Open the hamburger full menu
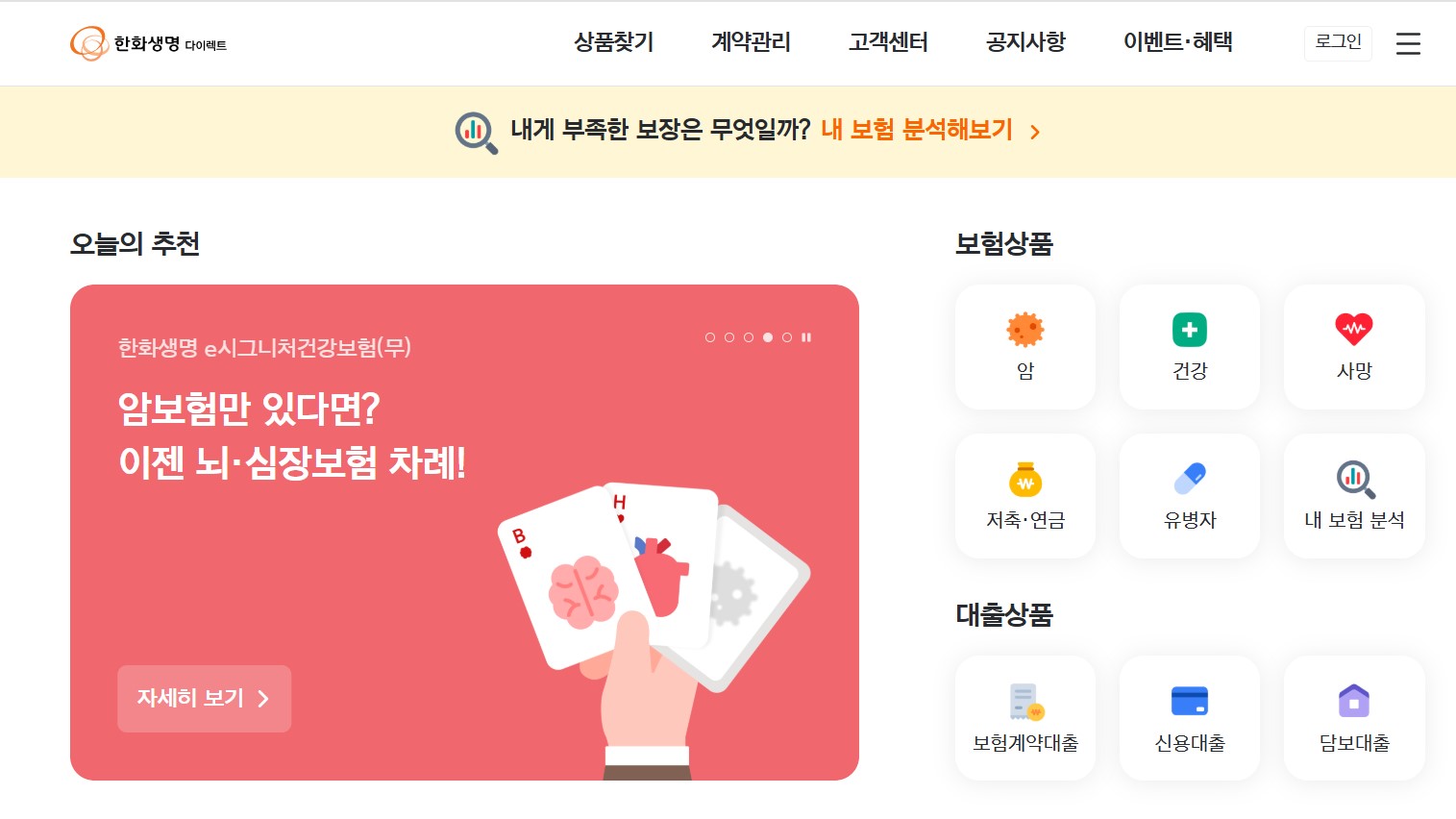 click(1408, 43)
